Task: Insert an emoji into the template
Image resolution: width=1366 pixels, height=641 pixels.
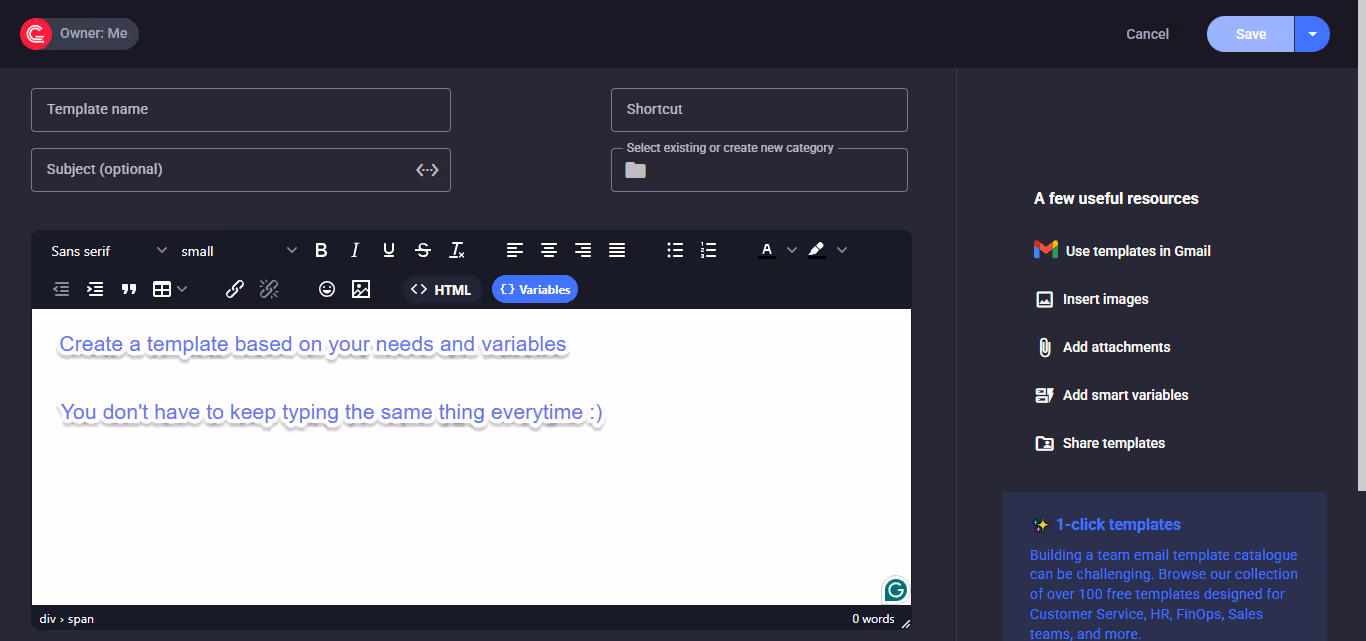Action: [327, 289]
